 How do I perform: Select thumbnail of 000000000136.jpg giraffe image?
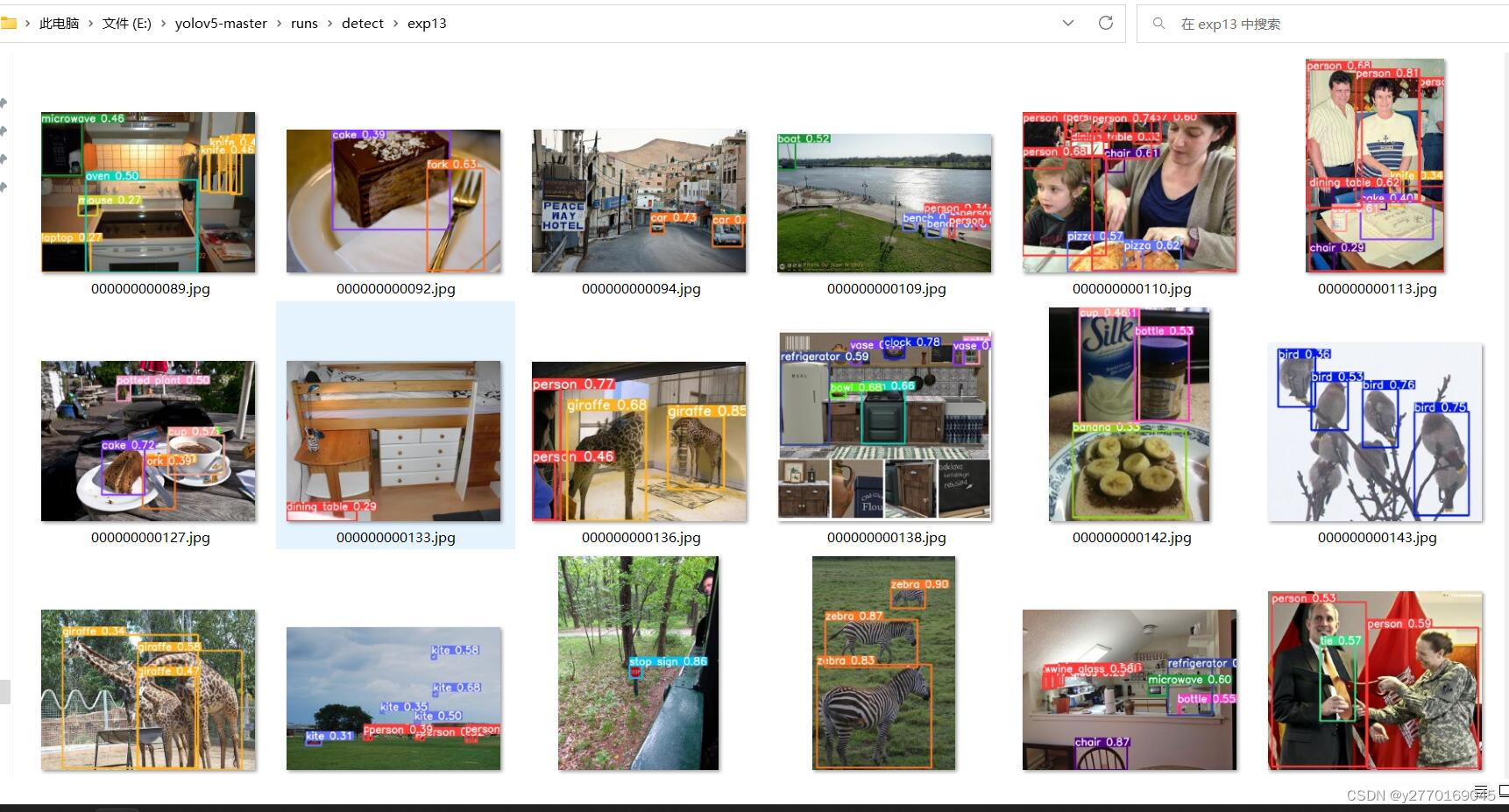[x=639, y=441]
